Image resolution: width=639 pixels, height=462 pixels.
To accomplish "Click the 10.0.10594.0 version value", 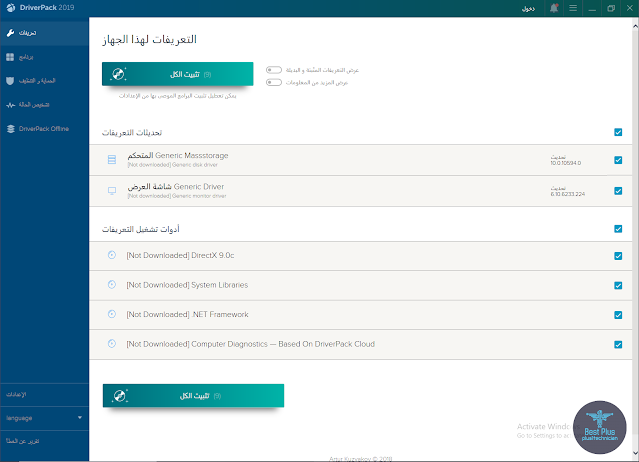I will 566,163.
